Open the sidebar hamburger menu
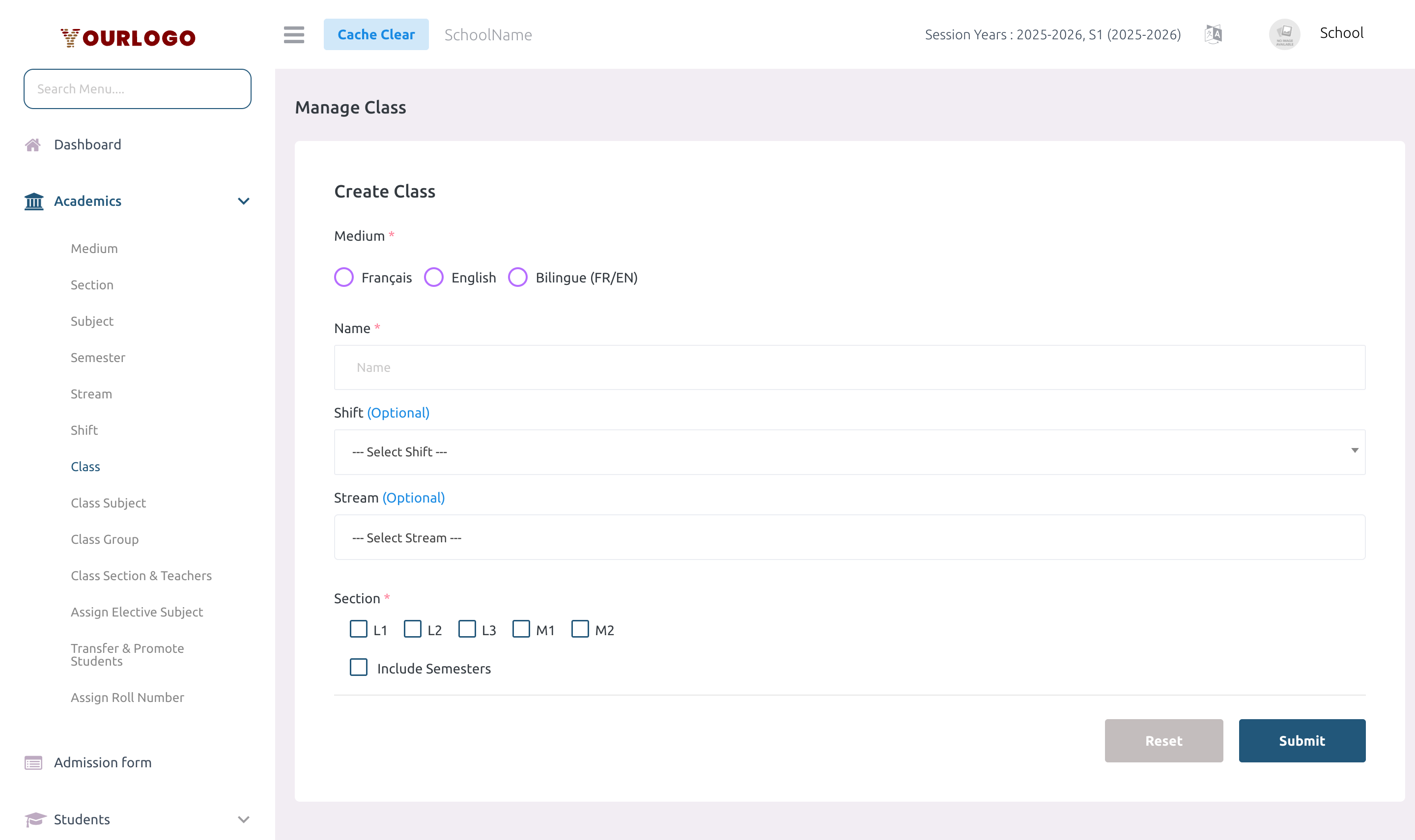The height and width of the screenshot is (840, 1415). [294, 34]
